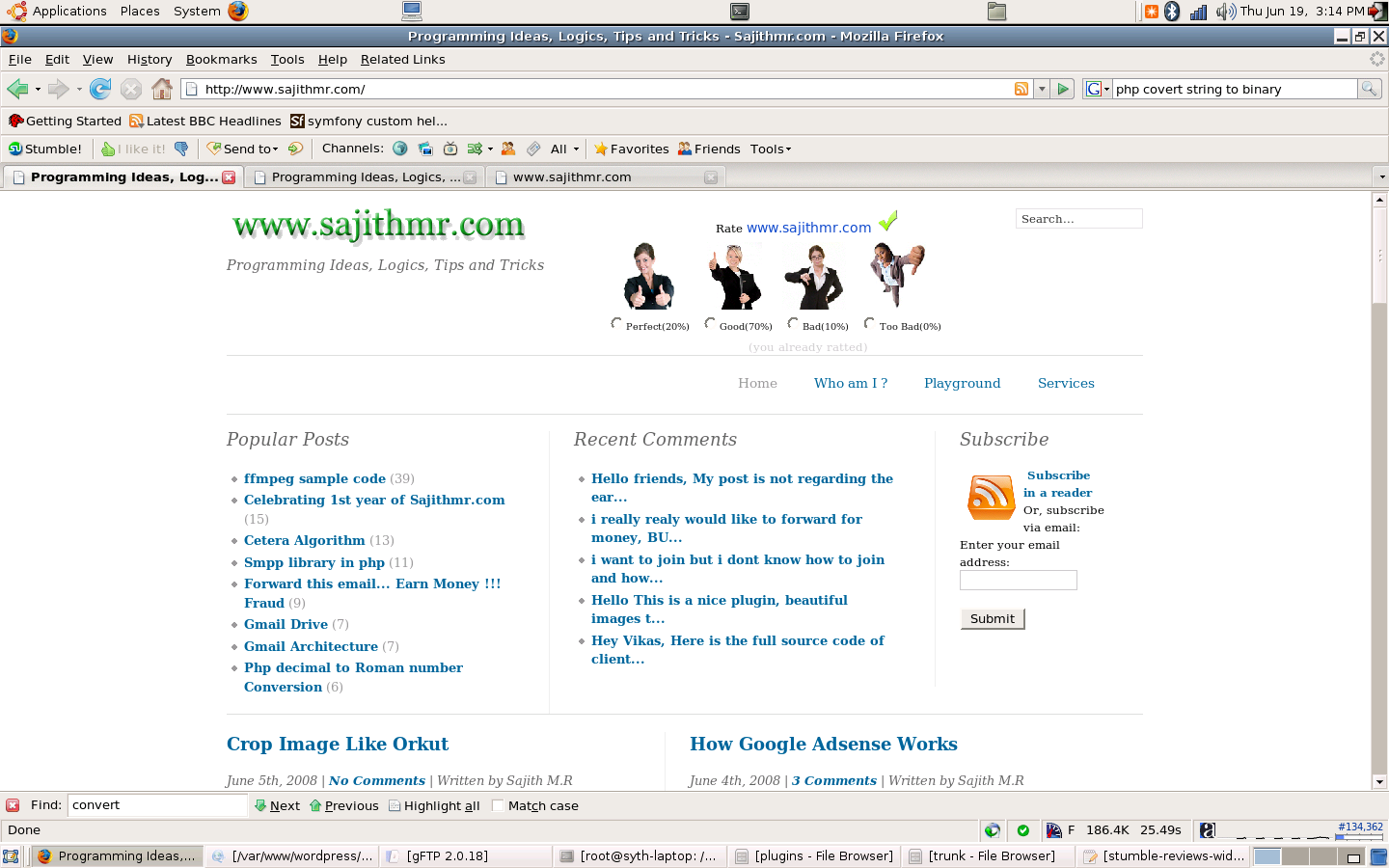Click the tag icon in StumbleUpon toolbar
Viewport: 1389px width, 868px height.
(x=533, y=149)
